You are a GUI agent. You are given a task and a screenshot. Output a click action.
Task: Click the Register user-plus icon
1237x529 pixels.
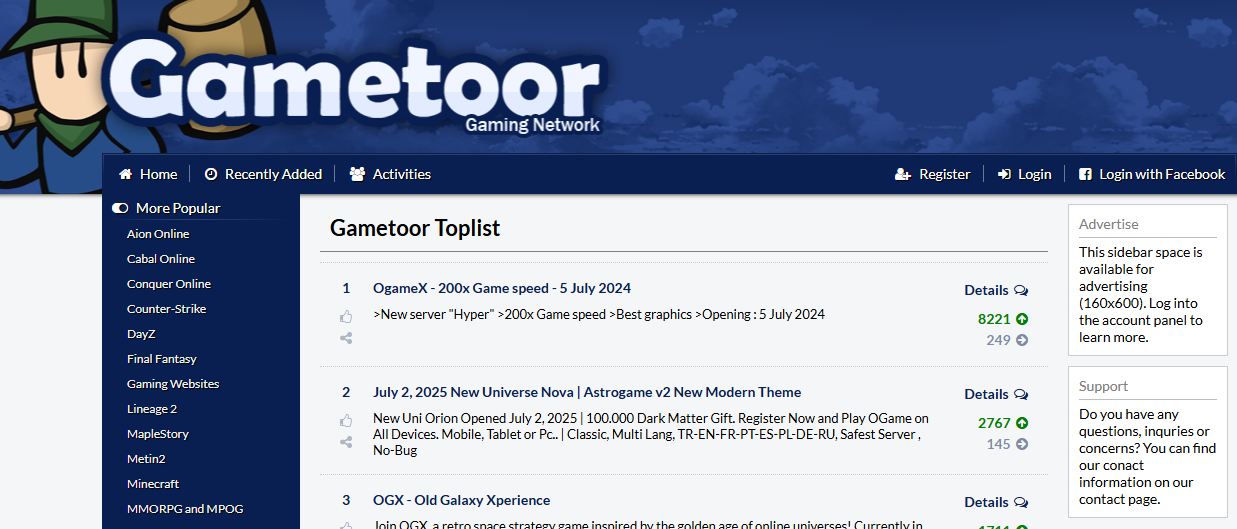[903, 174]
